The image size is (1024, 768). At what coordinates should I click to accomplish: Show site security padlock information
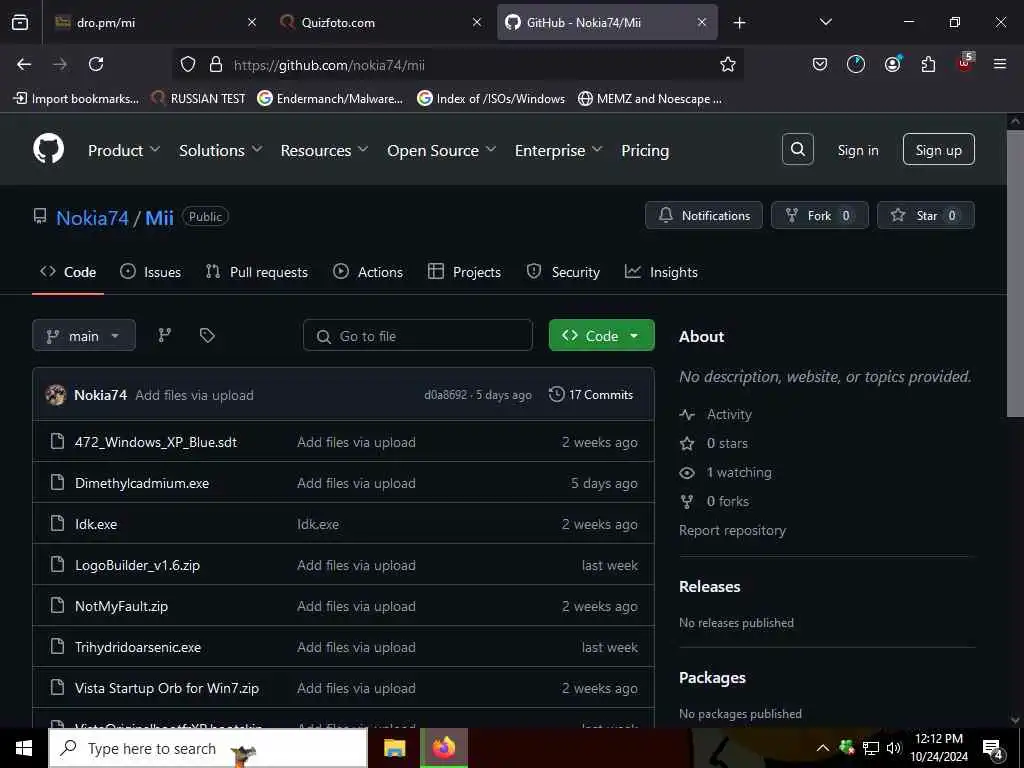click(x=216, y=64)
